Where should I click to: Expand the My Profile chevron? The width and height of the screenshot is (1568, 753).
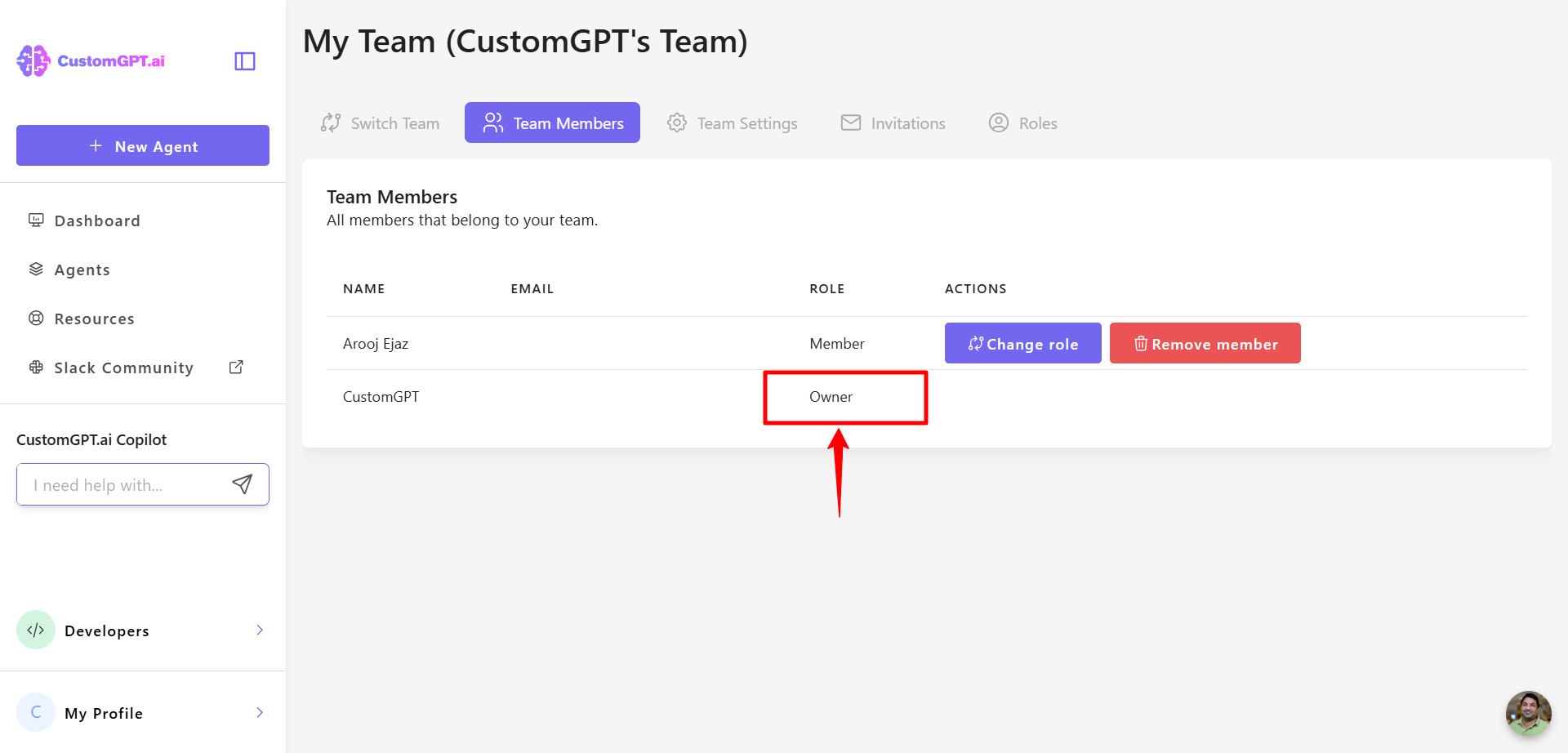click(x=260, y=712)
